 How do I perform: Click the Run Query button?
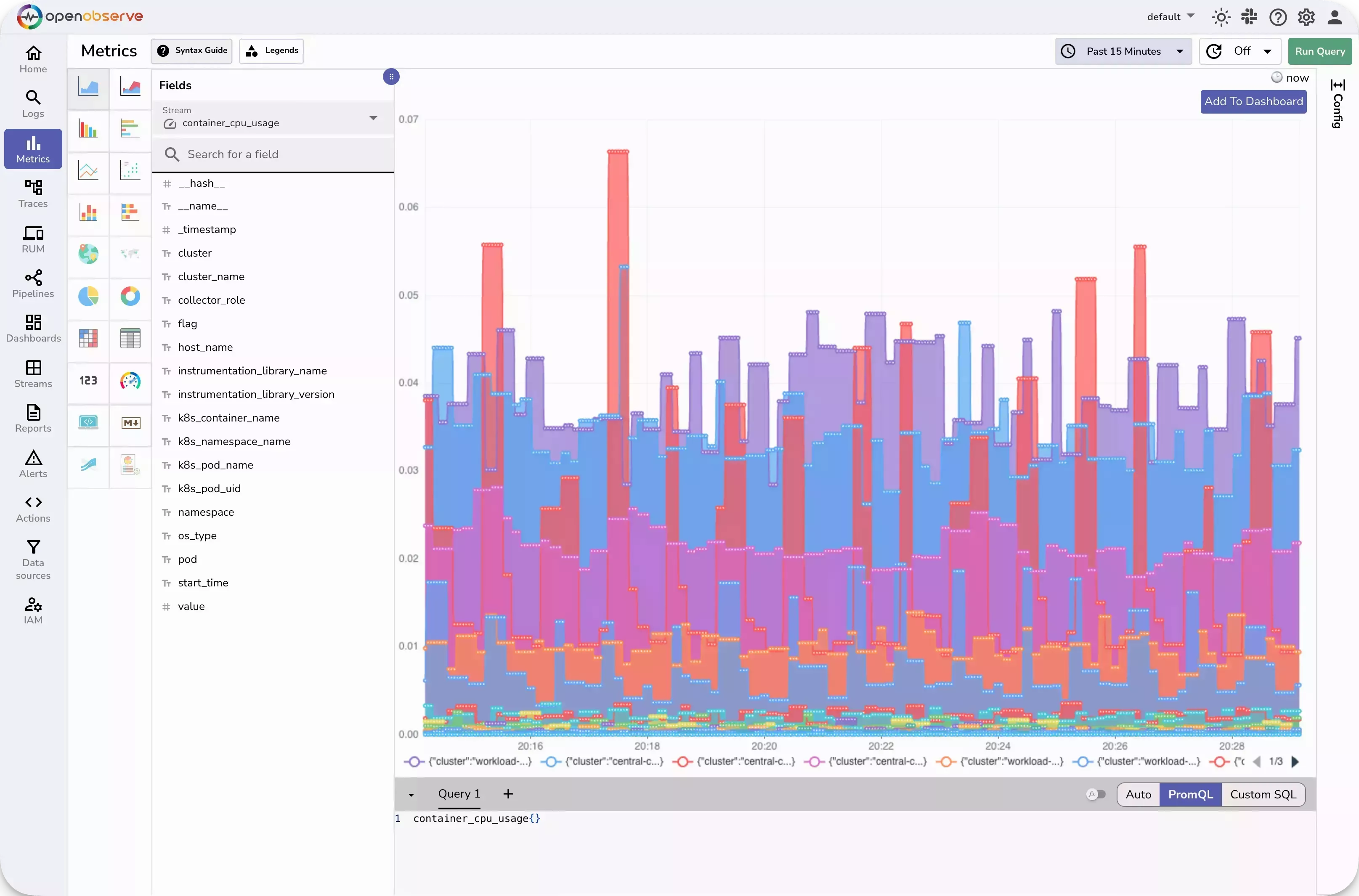[x=1319, y=51]
